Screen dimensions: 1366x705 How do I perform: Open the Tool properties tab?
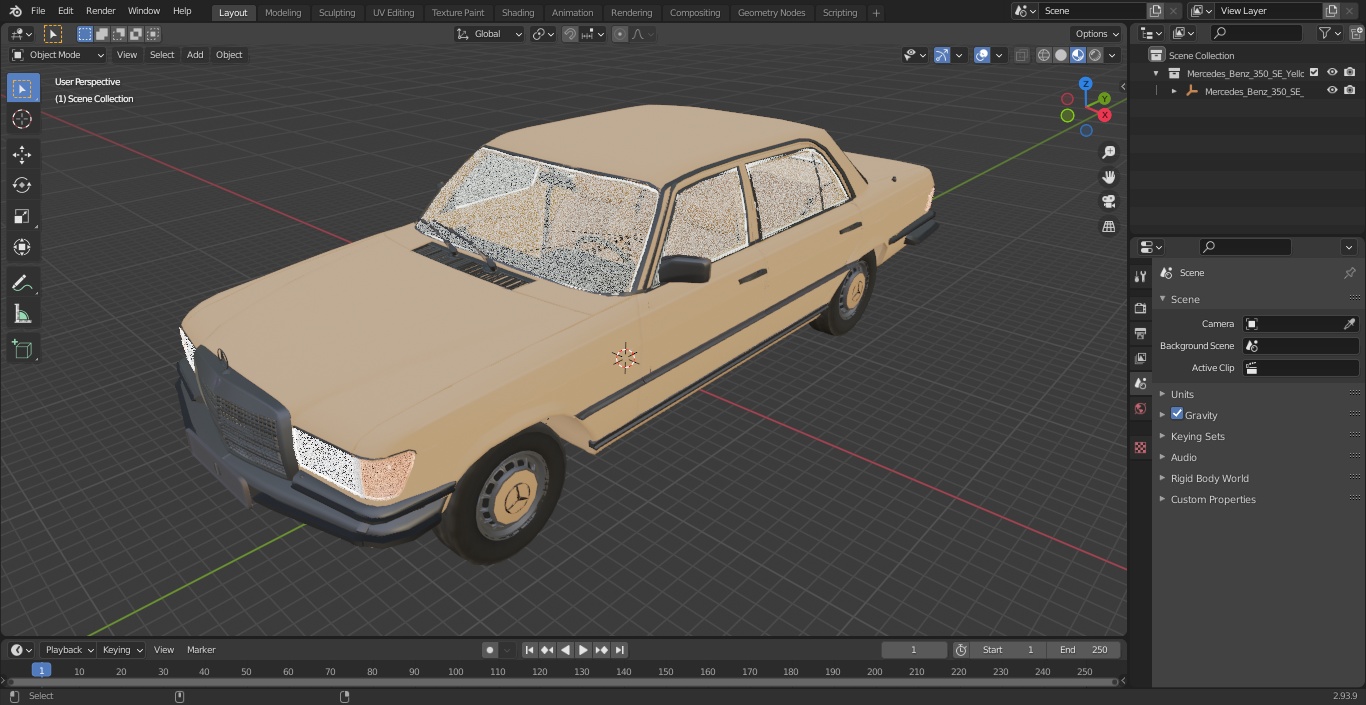pos(1140,276)
